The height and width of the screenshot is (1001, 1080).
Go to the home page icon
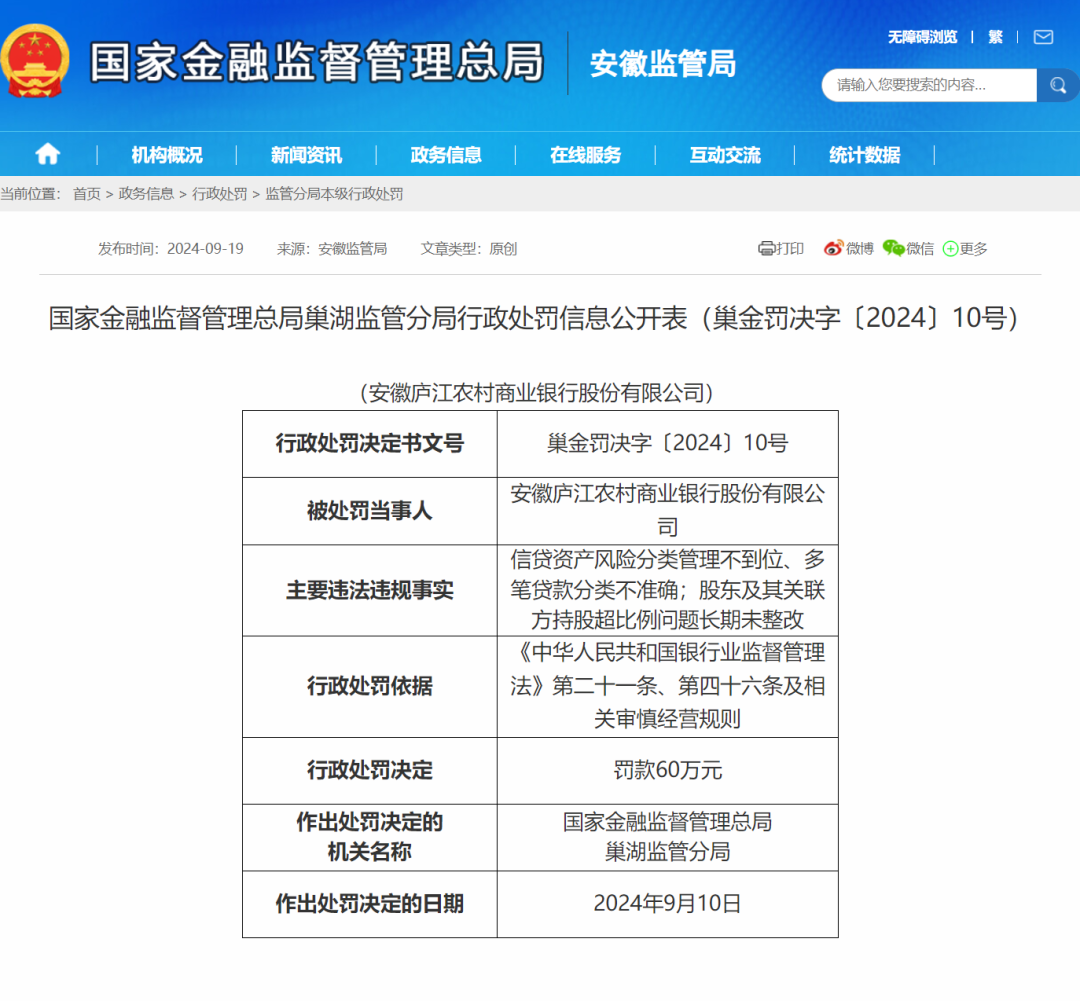48,154
